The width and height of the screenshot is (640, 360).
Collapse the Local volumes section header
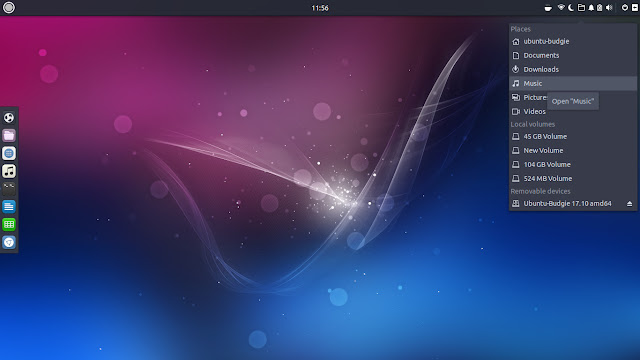[x=533, y=124]
